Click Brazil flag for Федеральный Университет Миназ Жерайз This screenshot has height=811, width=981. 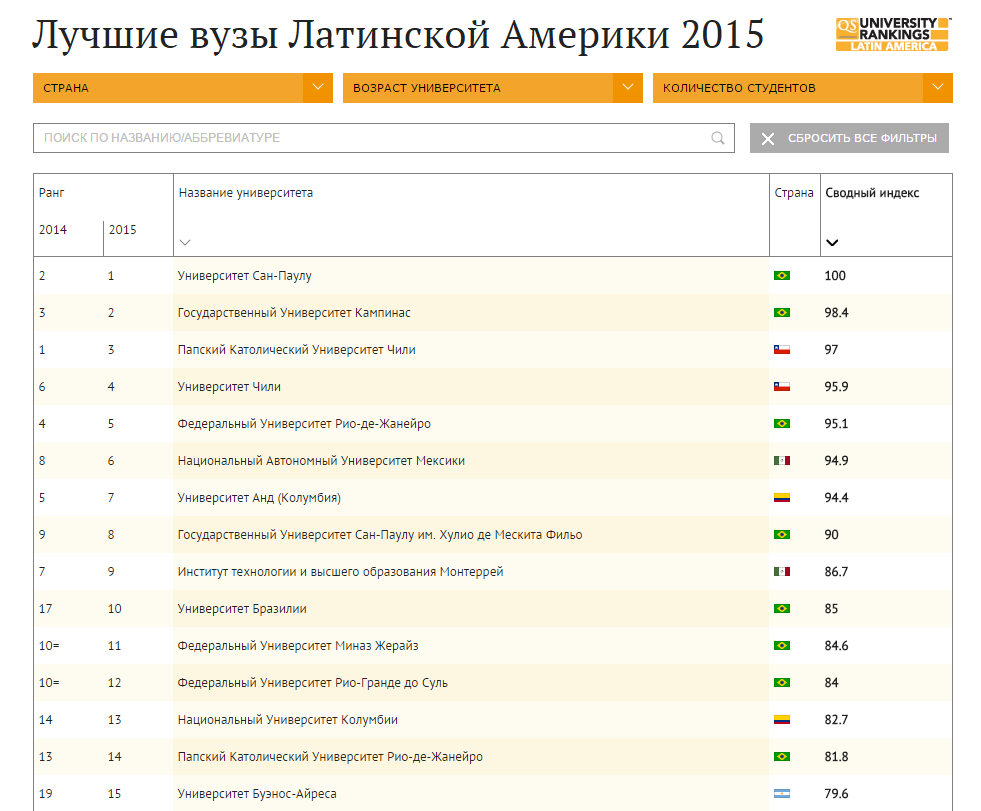(x=781, y=645)
